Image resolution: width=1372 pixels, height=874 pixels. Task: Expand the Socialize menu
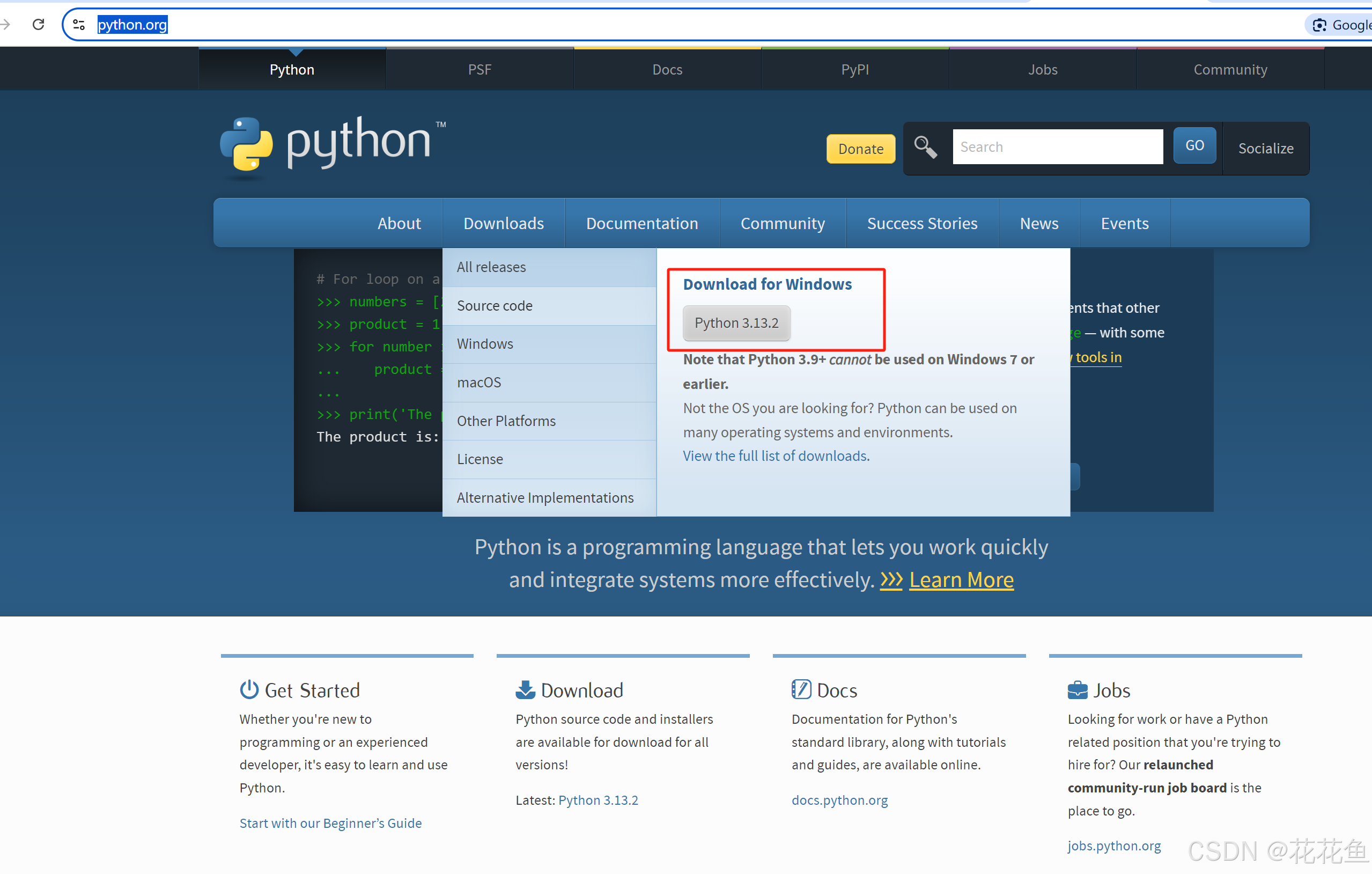click(1265, 148)
